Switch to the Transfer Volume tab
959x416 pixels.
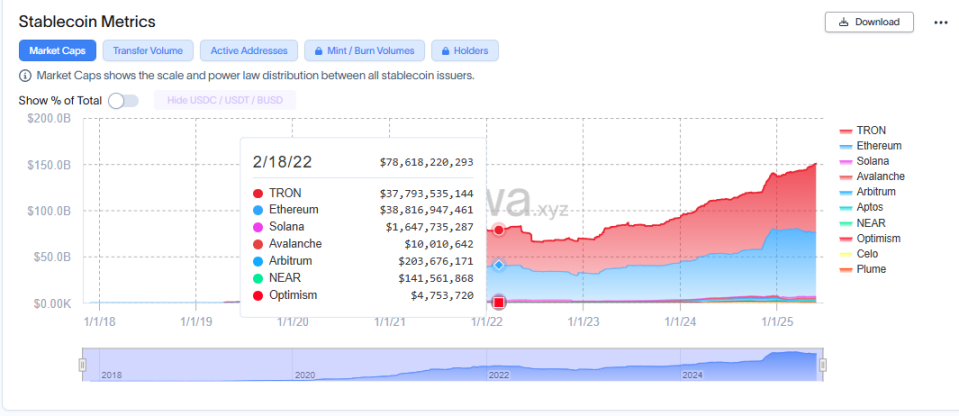147,50
